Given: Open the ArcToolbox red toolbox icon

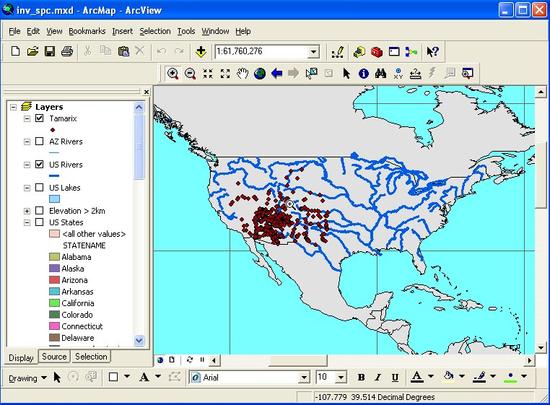Looking at the screenshot, I should [377, 52].
